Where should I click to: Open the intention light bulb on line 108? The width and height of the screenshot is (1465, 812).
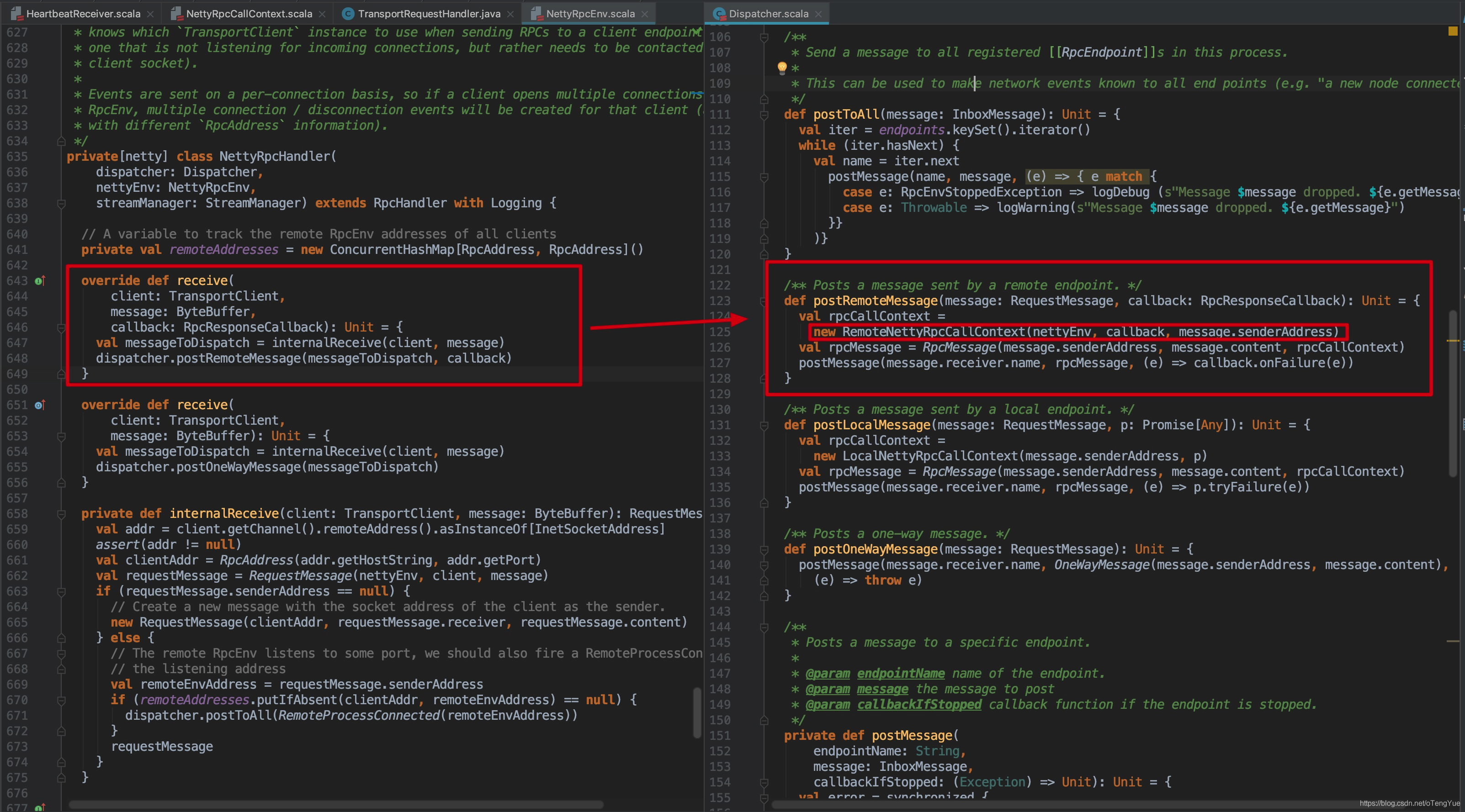[782, 68]
